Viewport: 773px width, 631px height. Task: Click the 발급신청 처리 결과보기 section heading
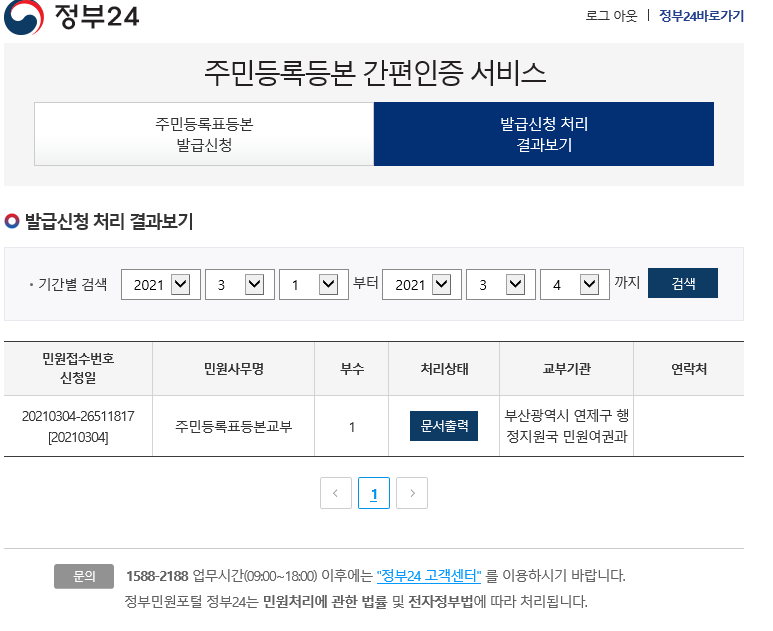coord(108,221)
